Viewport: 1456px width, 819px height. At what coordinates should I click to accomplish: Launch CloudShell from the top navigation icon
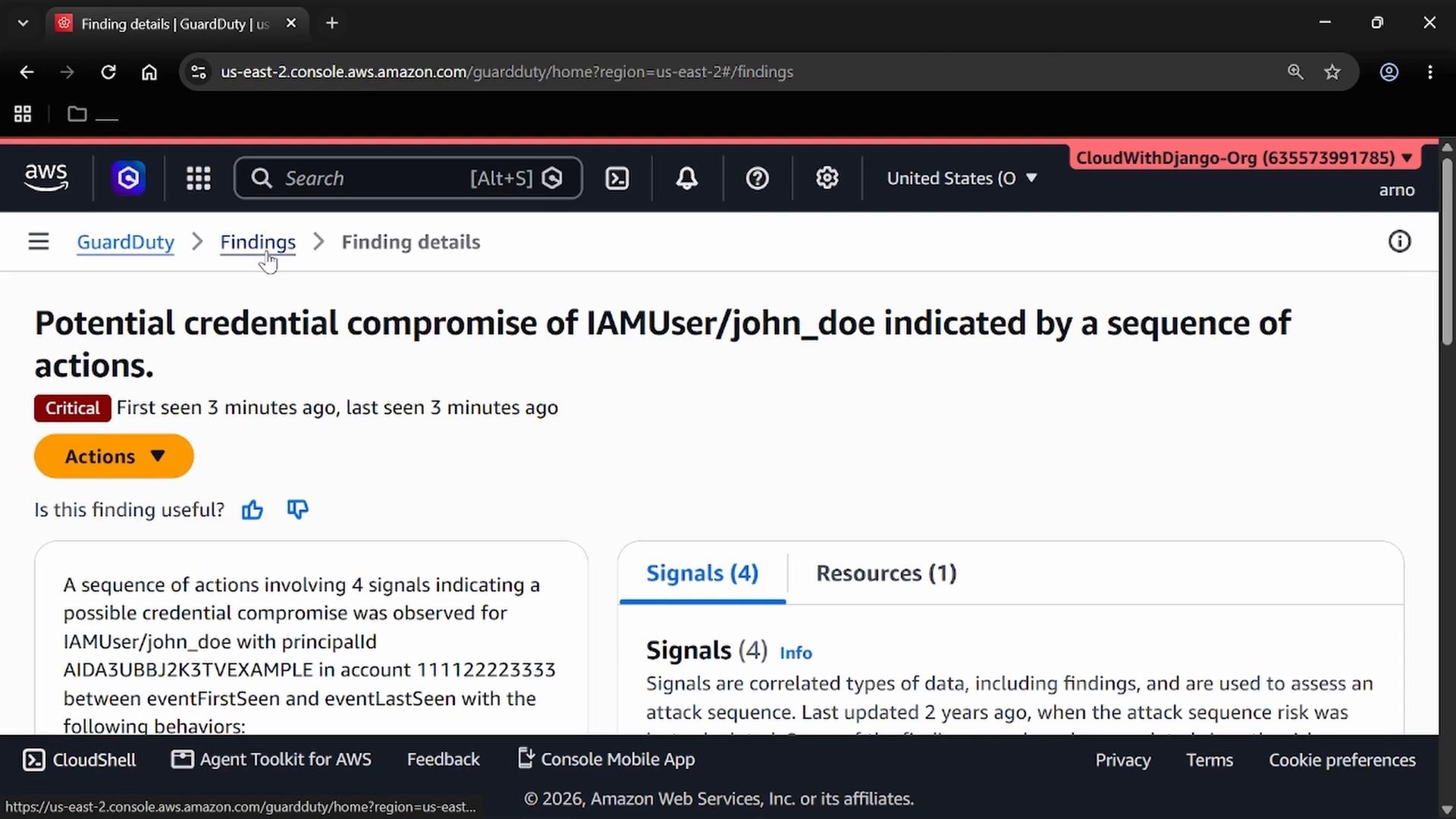(617, 178)
